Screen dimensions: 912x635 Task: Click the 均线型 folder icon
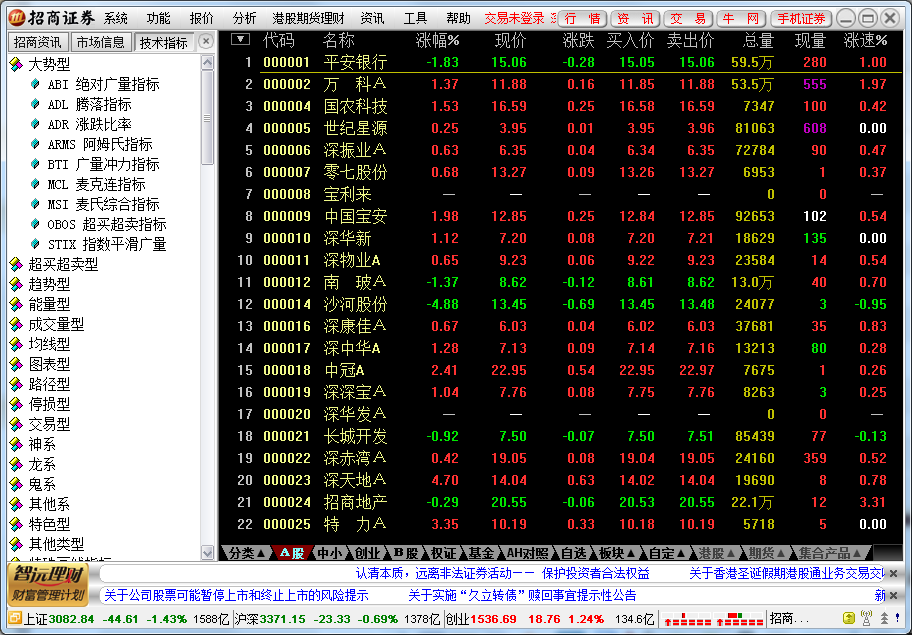pyautogui.click(x=16, y=344)
